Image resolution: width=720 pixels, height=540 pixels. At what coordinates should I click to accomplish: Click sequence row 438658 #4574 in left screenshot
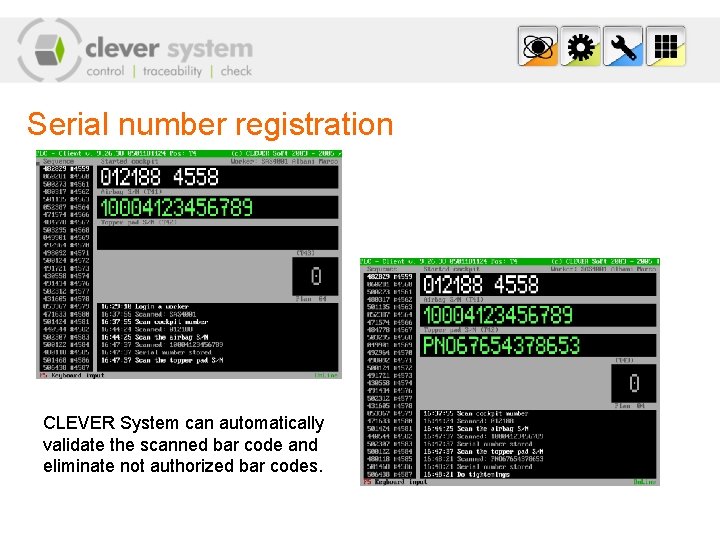click(x=66, y=276)
